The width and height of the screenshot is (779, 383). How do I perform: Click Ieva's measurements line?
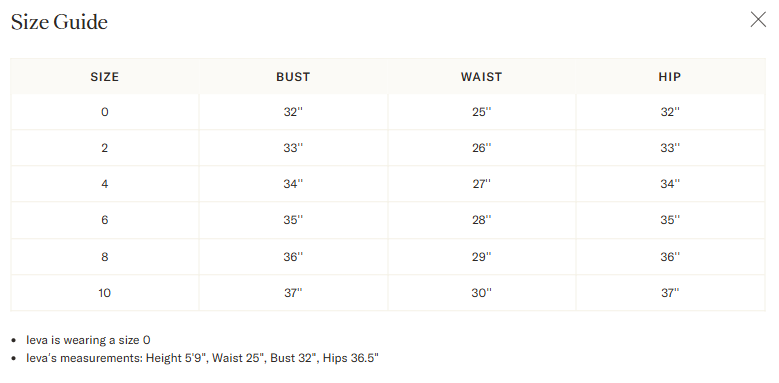pyautogui.click(x=202, y=358)
